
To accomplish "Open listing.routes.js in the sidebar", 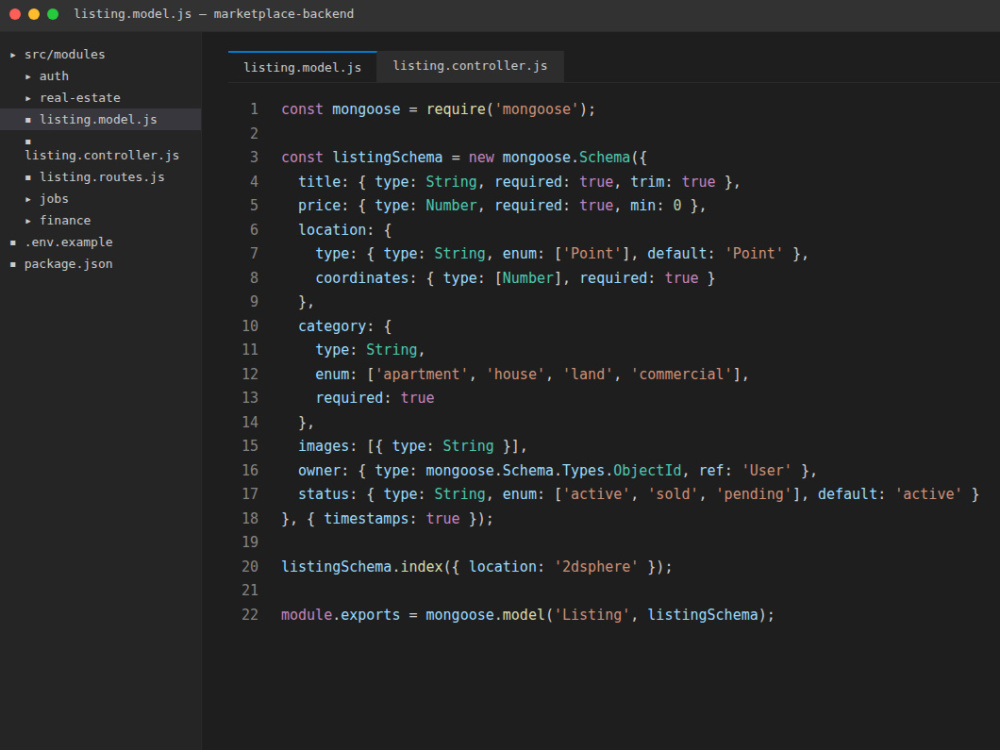I will (102, 177).
